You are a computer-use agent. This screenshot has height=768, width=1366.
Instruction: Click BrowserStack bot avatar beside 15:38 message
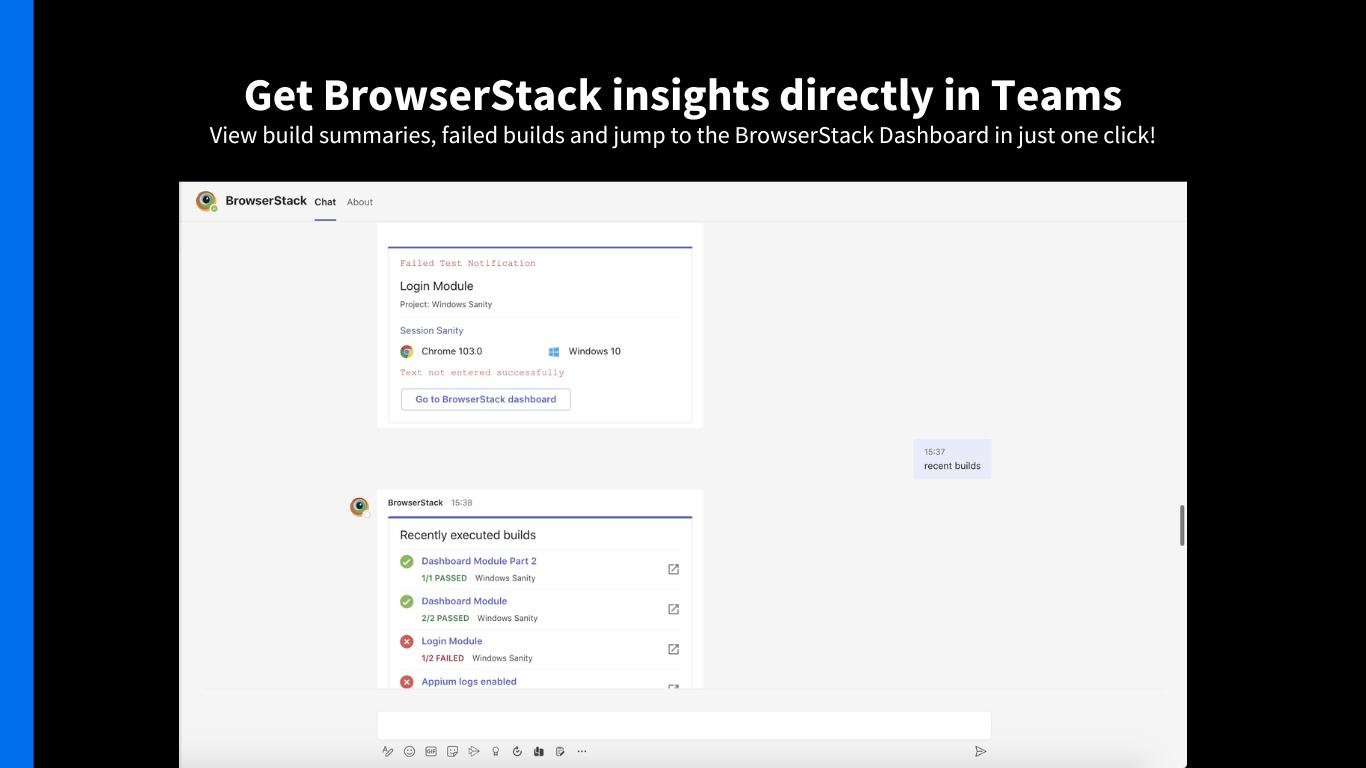359,507
